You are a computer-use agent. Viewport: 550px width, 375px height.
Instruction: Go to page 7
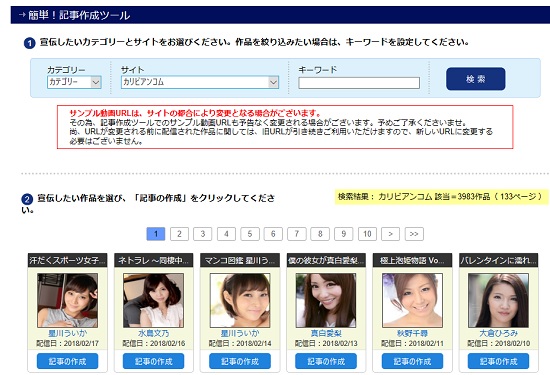[297, 234]
